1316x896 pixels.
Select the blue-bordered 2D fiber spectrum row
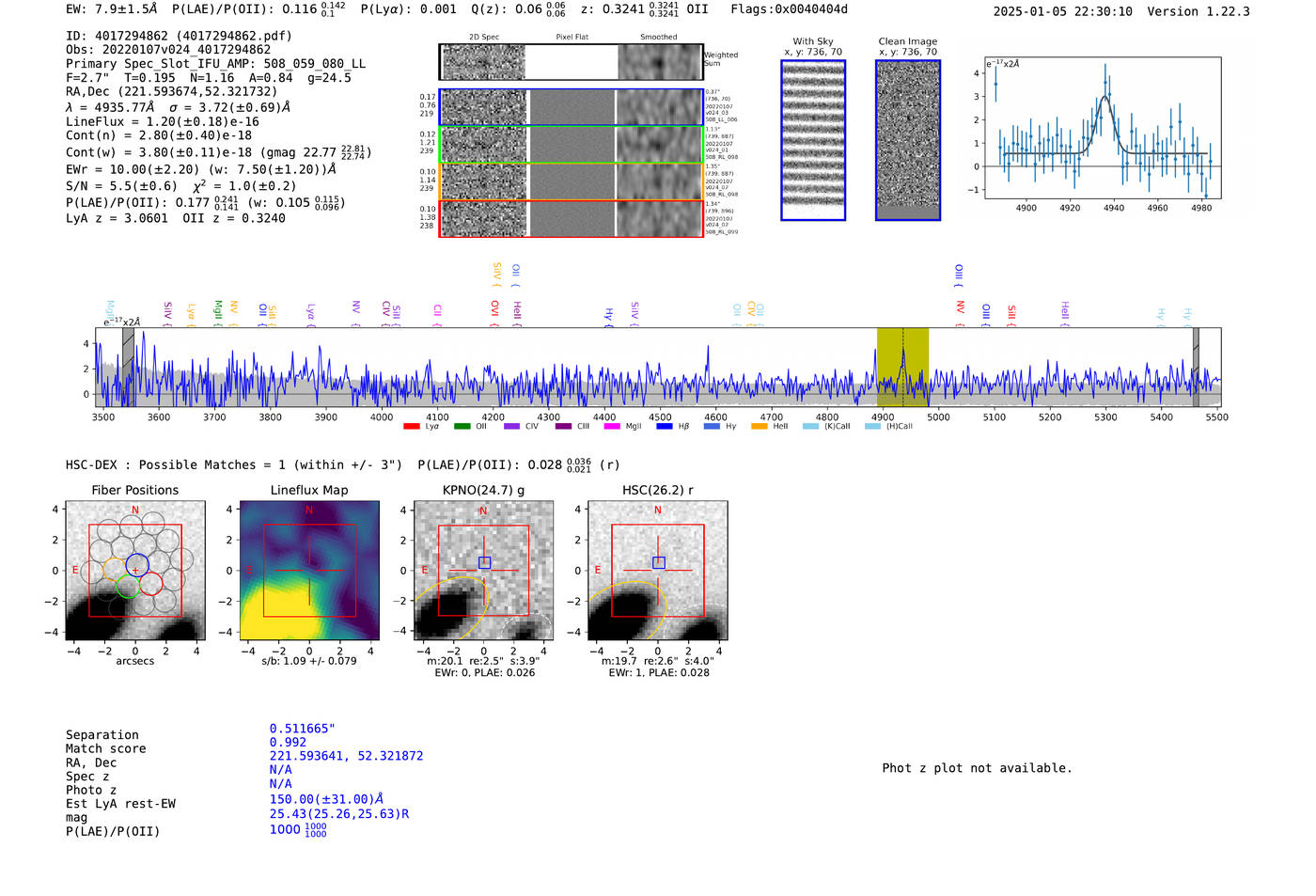click(x=572, y=107)
